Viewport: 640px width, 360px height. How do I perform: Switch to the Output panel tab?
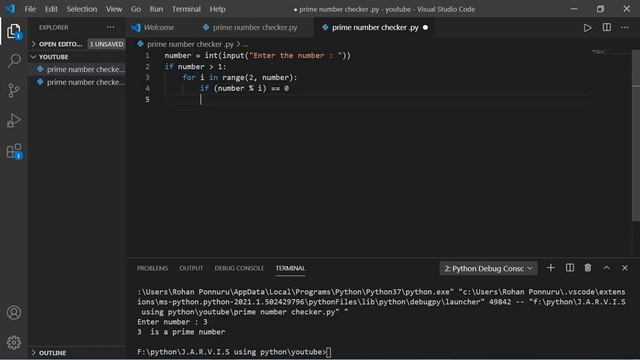click(x=191, y=268)
